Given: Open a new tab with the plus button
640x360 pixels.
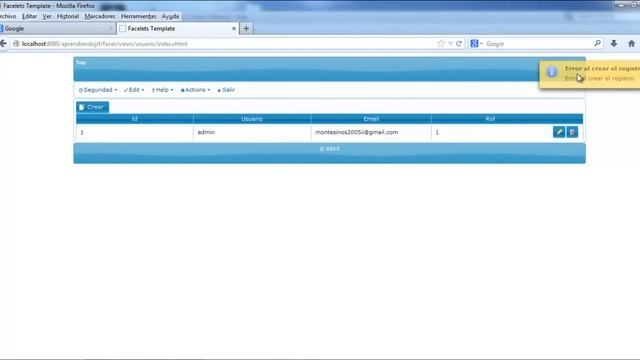Looking at the screenshot, I should pos(246,29).
